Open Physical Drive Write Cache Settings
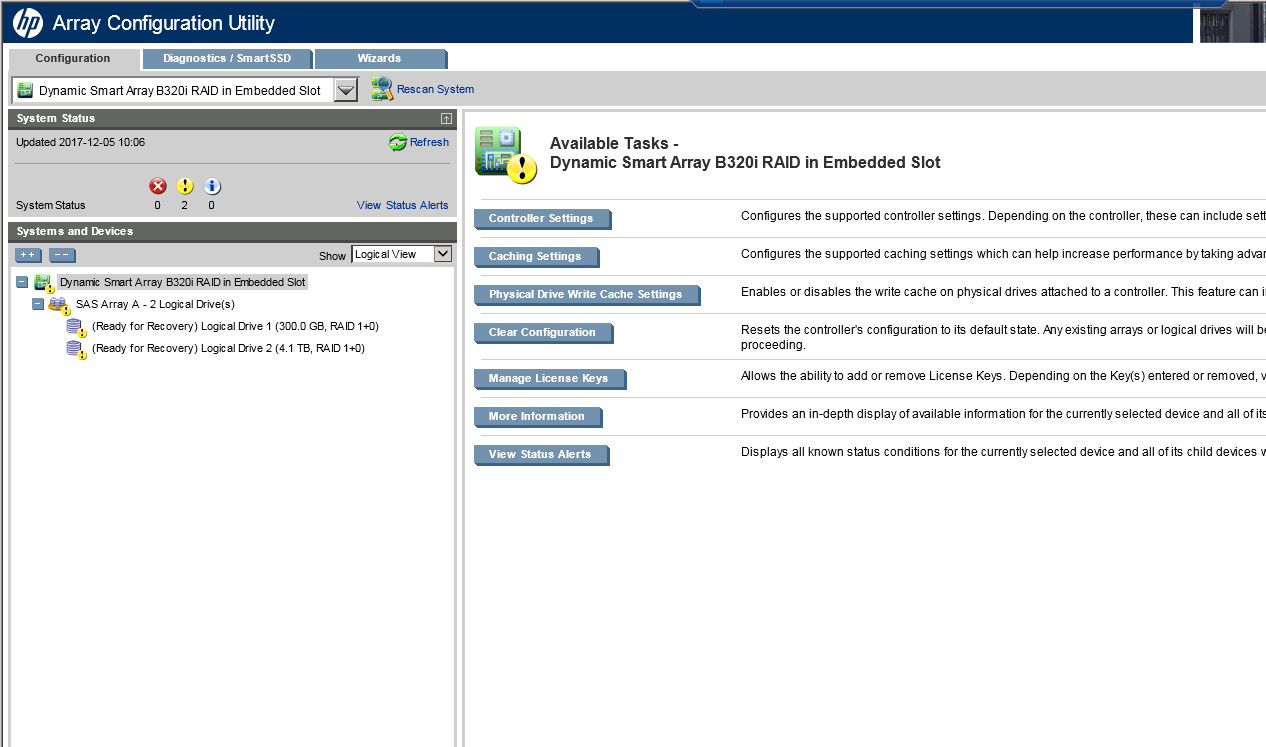The width and height of the screenshot is (1266, 747). [587, 295]
